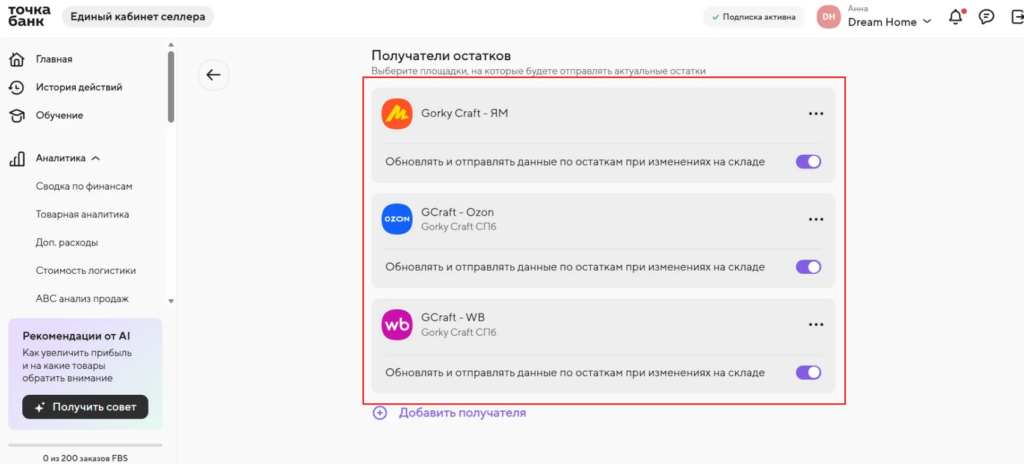This screenshot has height=464, width=1024.
Task: Click GCraft - Ozon name
Action: [457, 212]
